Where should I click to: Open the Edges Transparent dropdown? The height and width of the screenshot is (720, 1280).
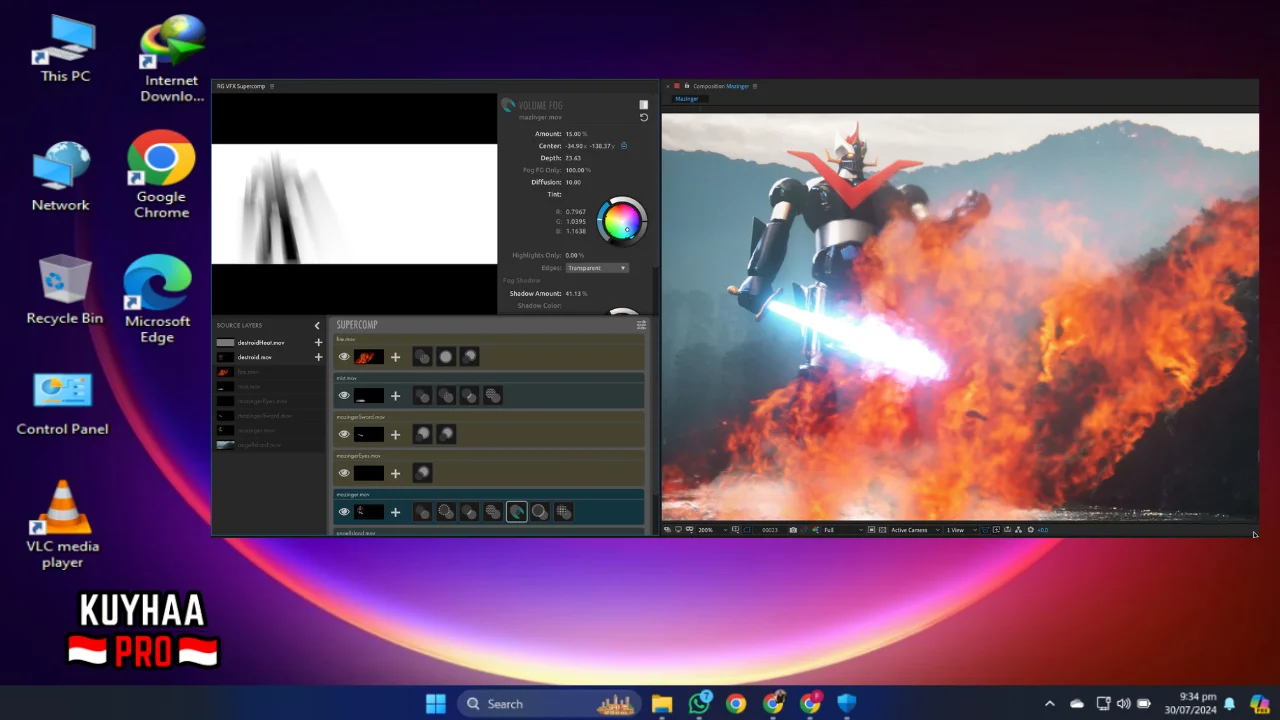597,268
